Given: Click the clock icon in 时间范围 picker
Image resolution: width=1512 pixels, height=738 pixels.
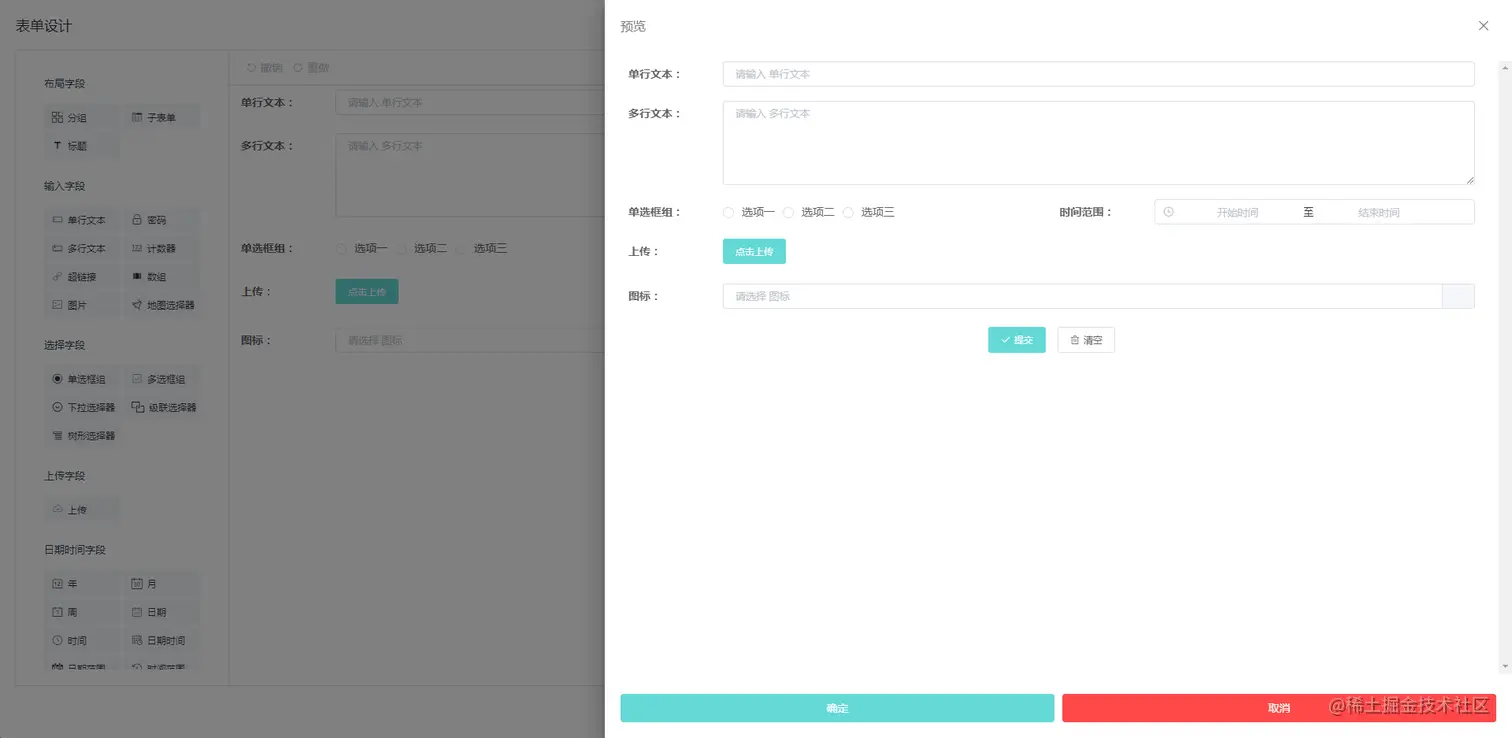Looking at the screenshot, I should 1168,212.
